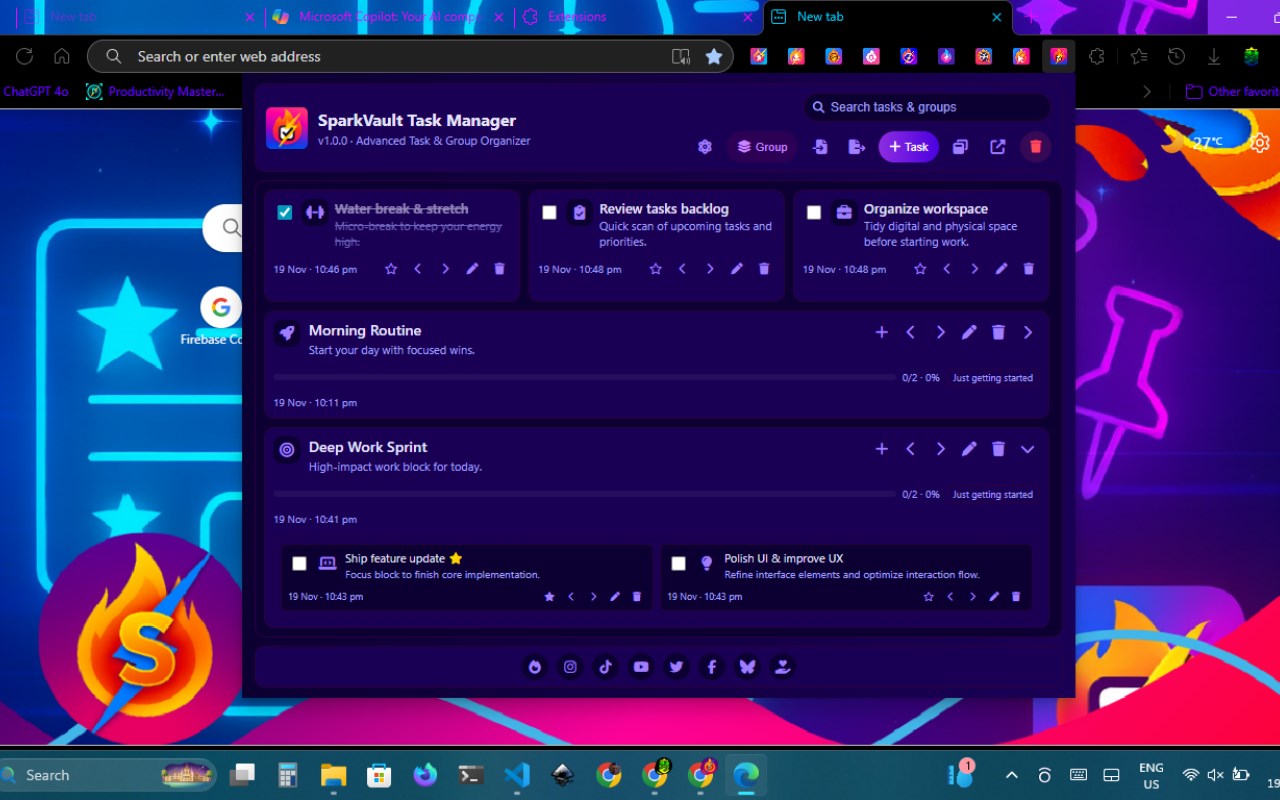This screenshot has width=1280, height=800.
Task: Open the TikTok link in footer
Action: tap(605, 667)
